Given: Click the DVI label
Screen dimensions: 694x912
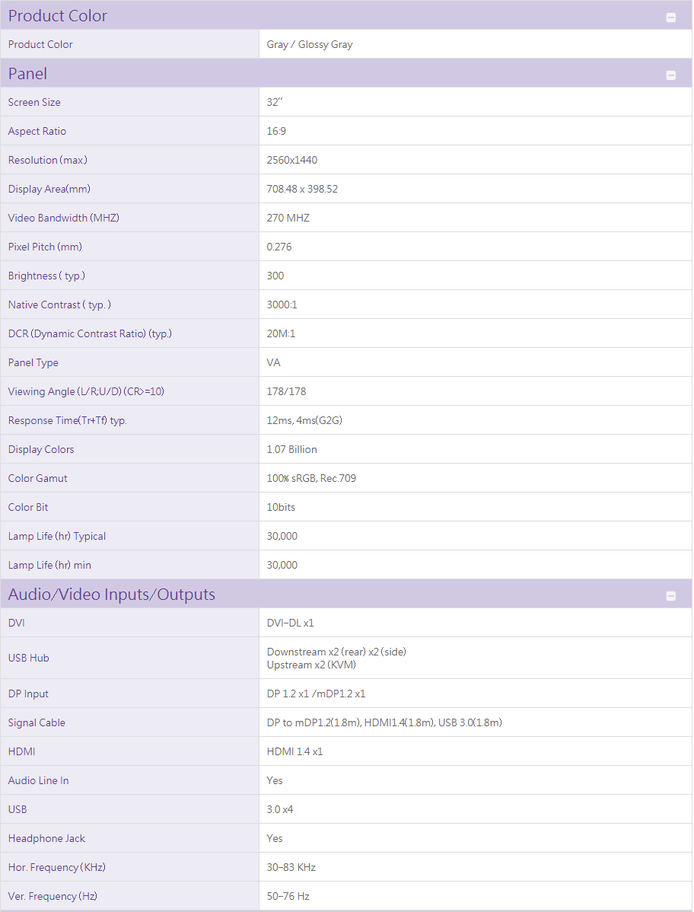Looking at the screenshot, I should pyautogui.click(x=16, y=623).
